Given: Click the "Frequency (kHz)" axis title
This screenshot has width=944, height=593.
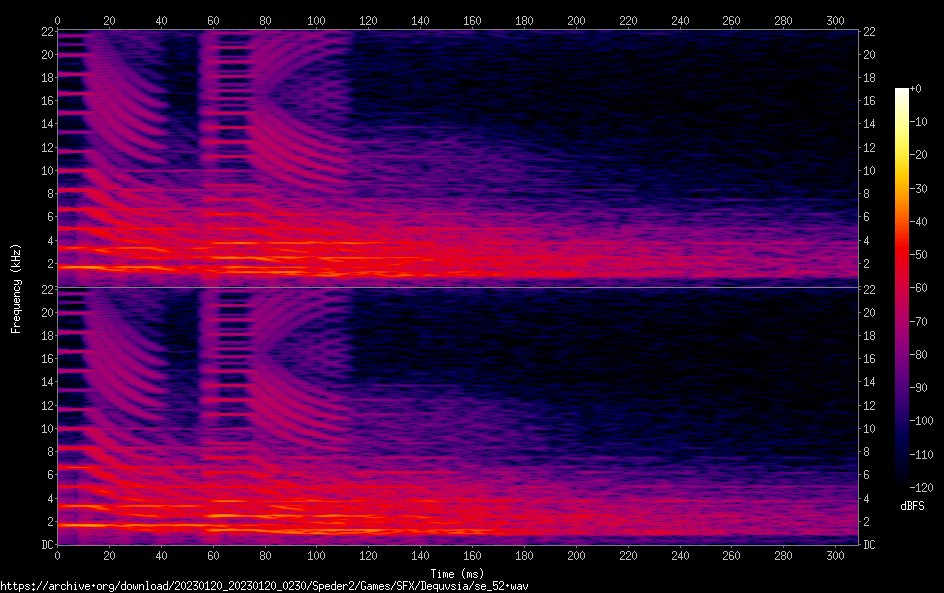Looking at the screenshot, I should tap(15, 288).
